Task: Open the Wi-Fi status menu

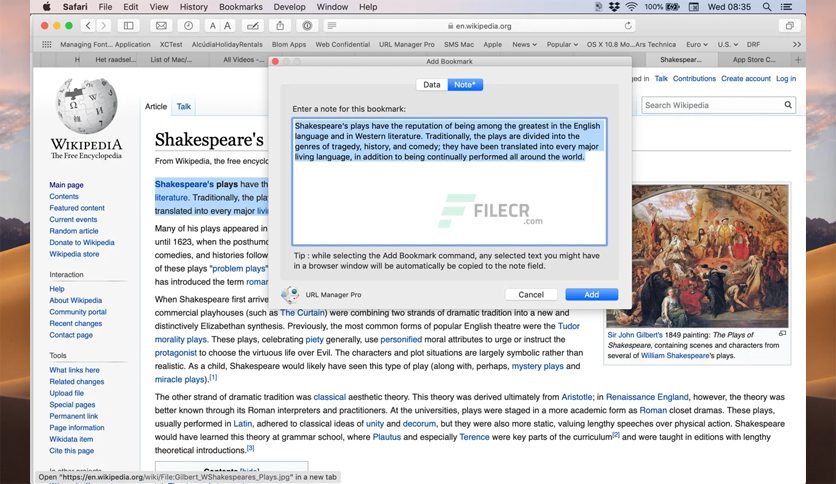Action: 632,7
